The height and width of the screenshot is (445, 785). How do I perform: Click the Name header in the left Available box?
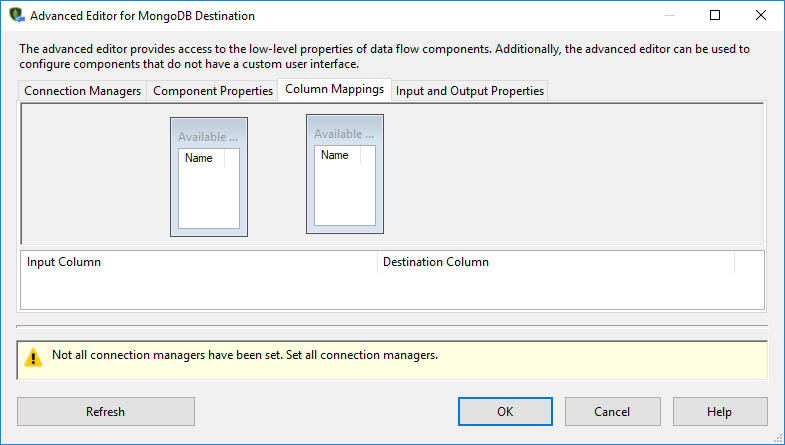(202, 158)
